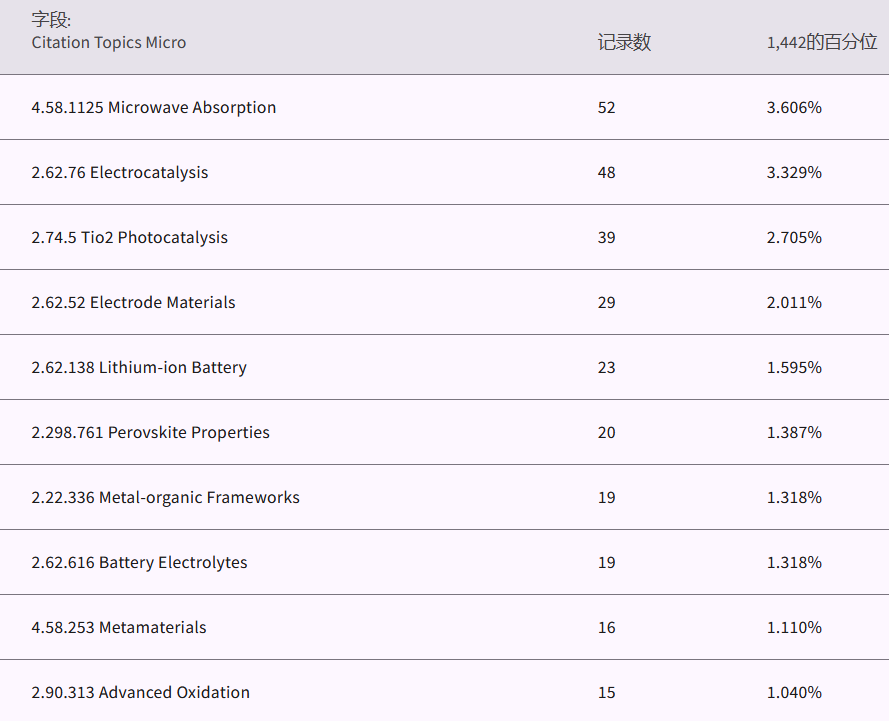Click the 记录数 column header
This screenshot has height=721, width=889.
tap(624, 42)
